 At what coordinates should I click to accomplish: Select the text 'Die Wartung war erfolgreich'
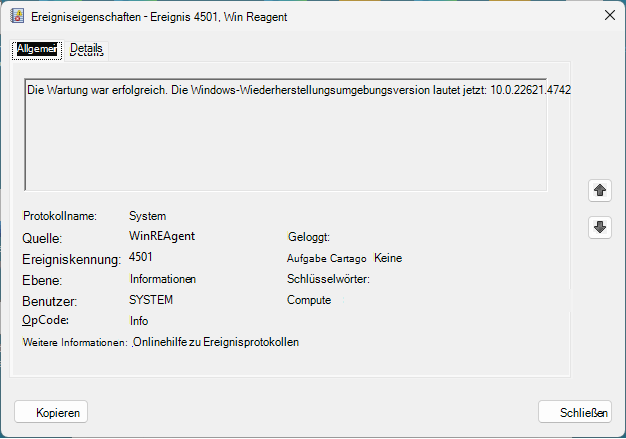[97, 90]
